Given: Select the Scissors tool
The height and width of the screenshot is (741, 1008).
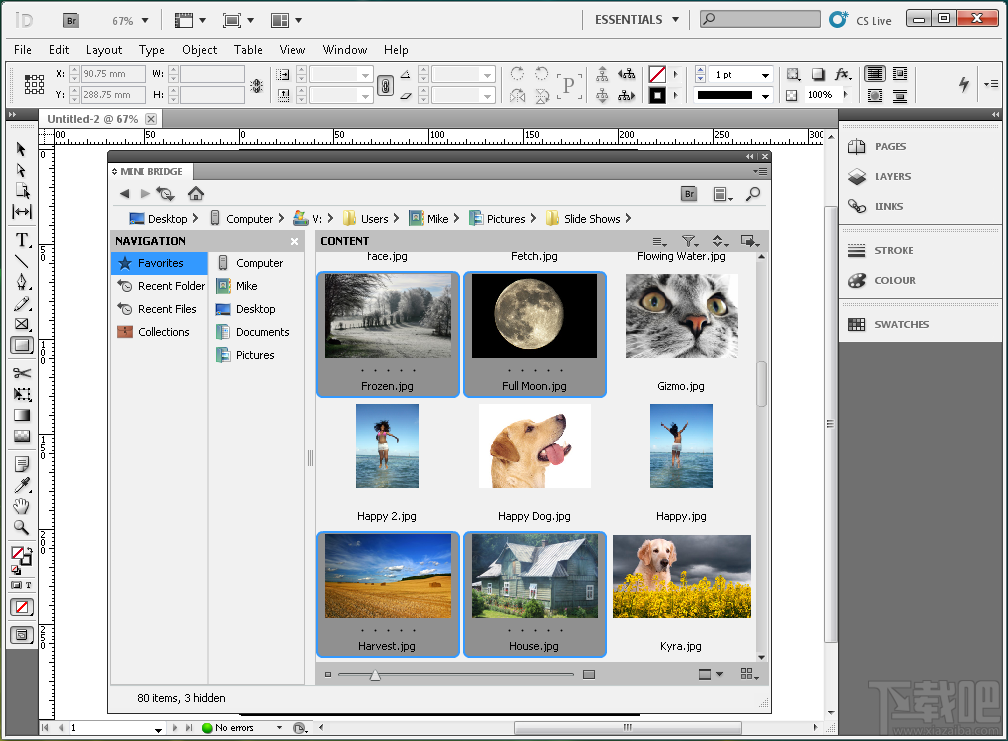Looking at the screenshot, I should [x=21, y=372].
